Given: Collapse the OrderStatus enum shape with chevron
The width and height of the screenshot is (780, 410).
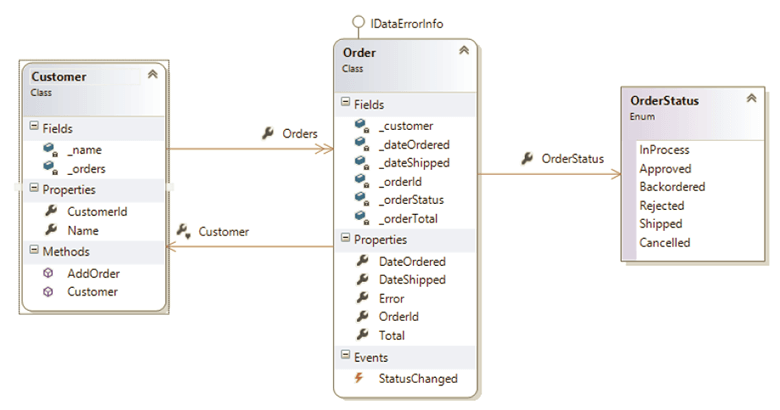Looking at the screenshot, I should click(x=751, y=98).
